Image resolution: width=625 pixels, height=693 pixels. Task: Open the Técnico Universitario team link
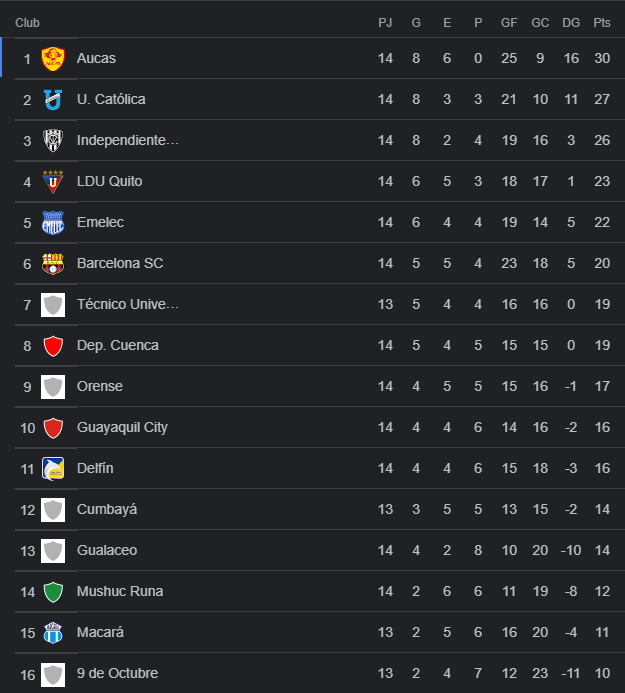click(128, 305)
